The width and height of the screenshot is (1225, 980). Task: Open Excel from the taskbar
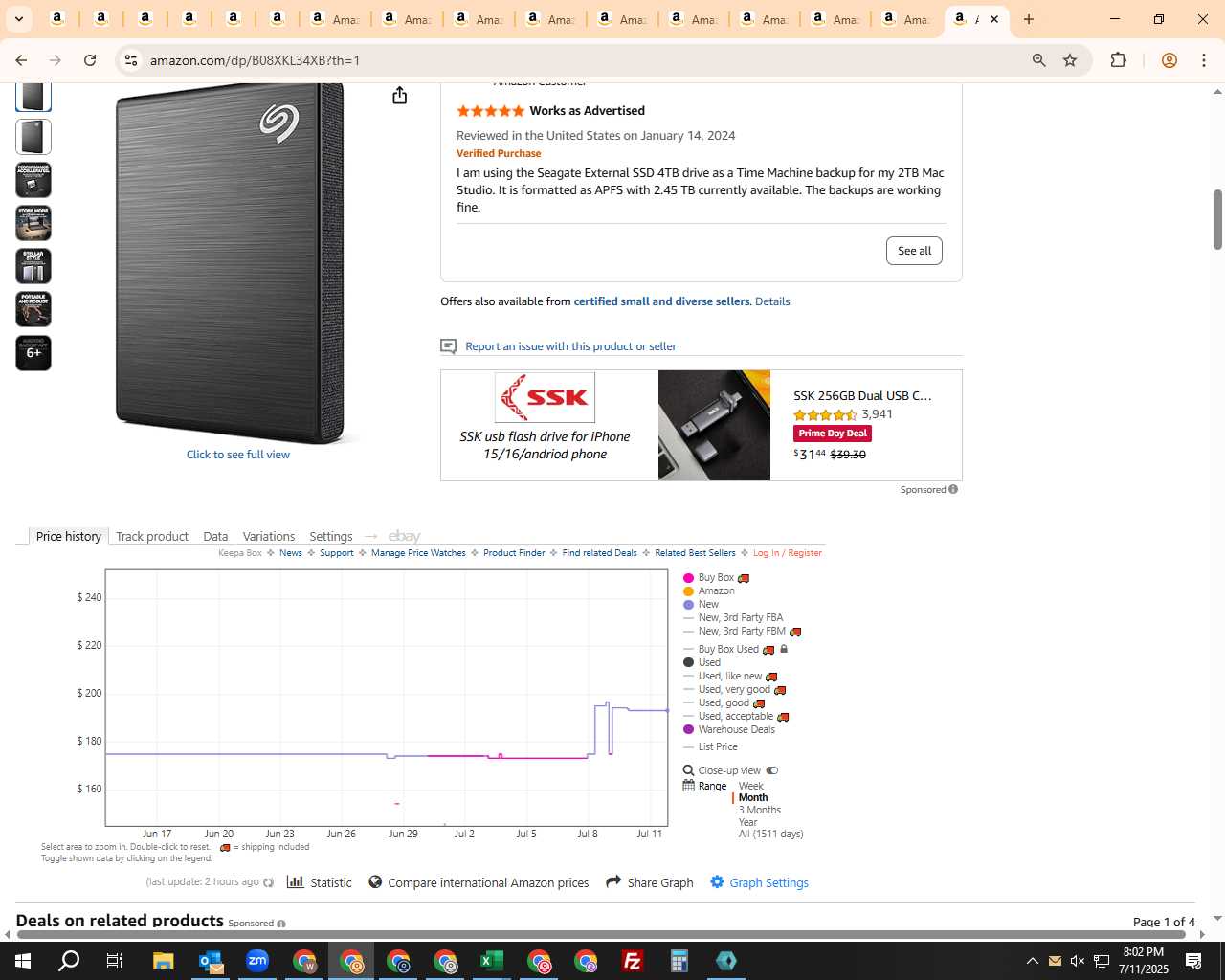(x=492, y=961)
